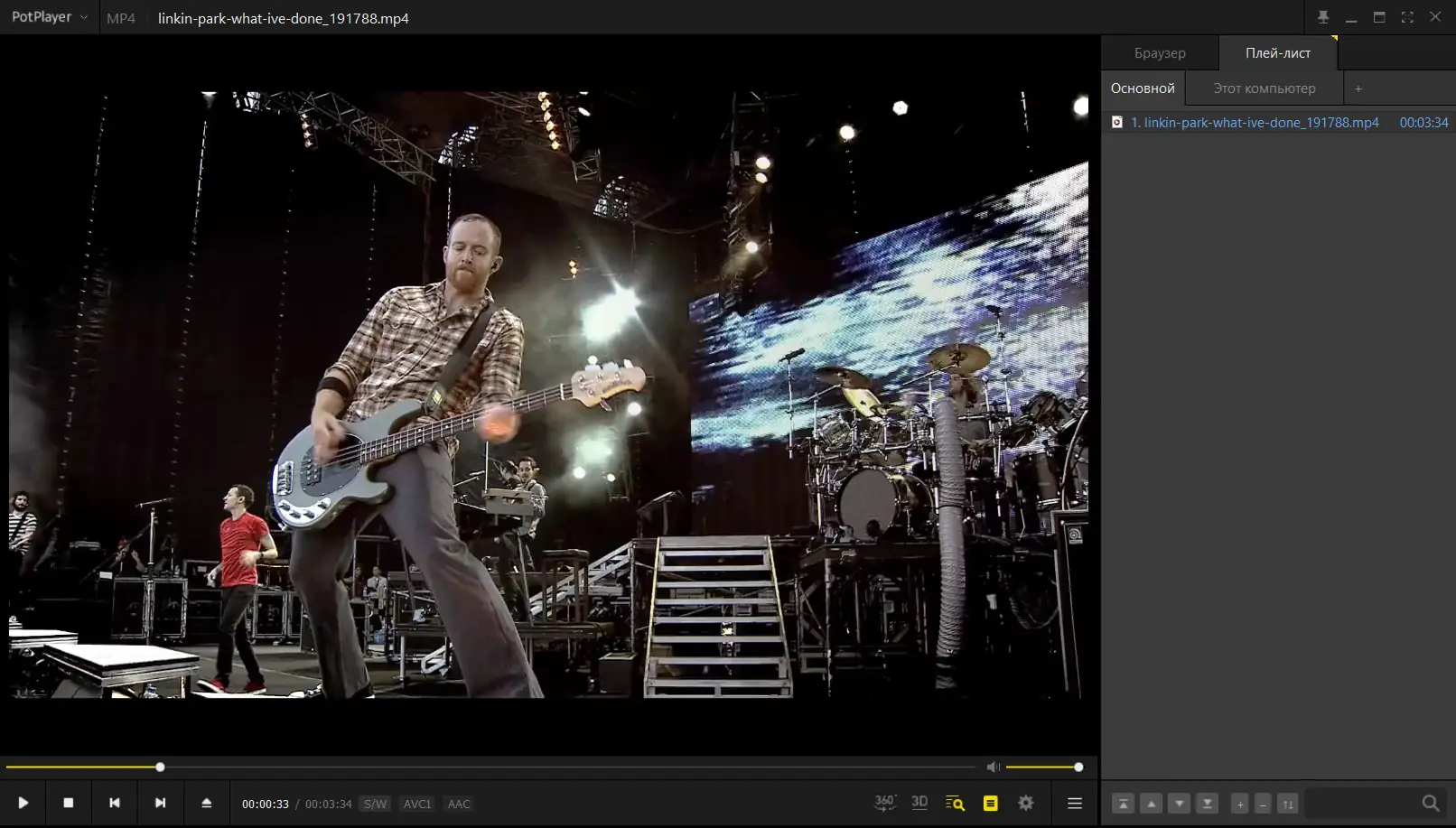Image resolution: width=1456 pixels, height=828 pixels.
Task: Start playback with the play button
Action: tap(23, 803)
